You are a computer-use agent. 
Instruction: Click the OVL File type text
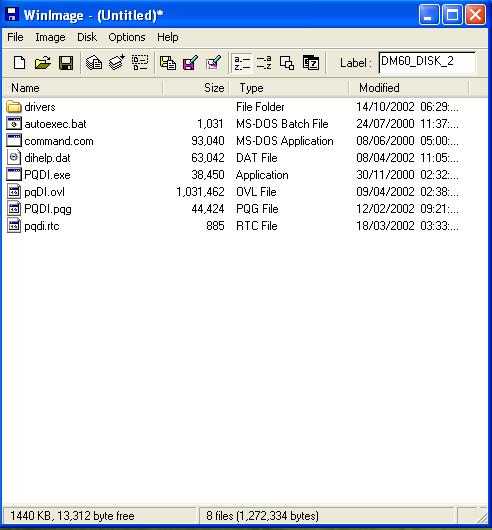(256, 192)
